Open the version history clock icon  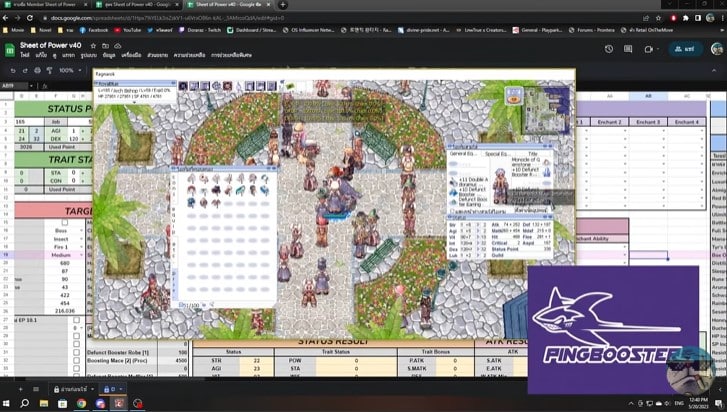click(609, 49)
